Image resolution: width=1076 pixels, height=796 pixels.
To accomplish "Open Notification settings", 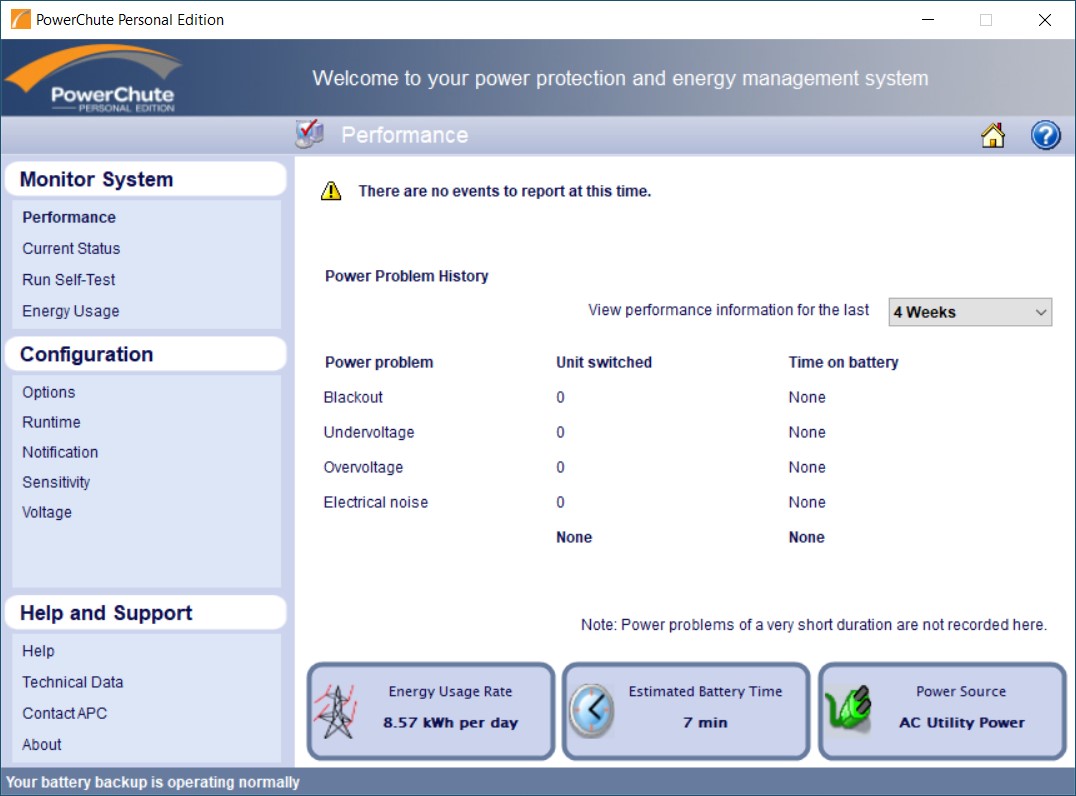I will point(60,453).
